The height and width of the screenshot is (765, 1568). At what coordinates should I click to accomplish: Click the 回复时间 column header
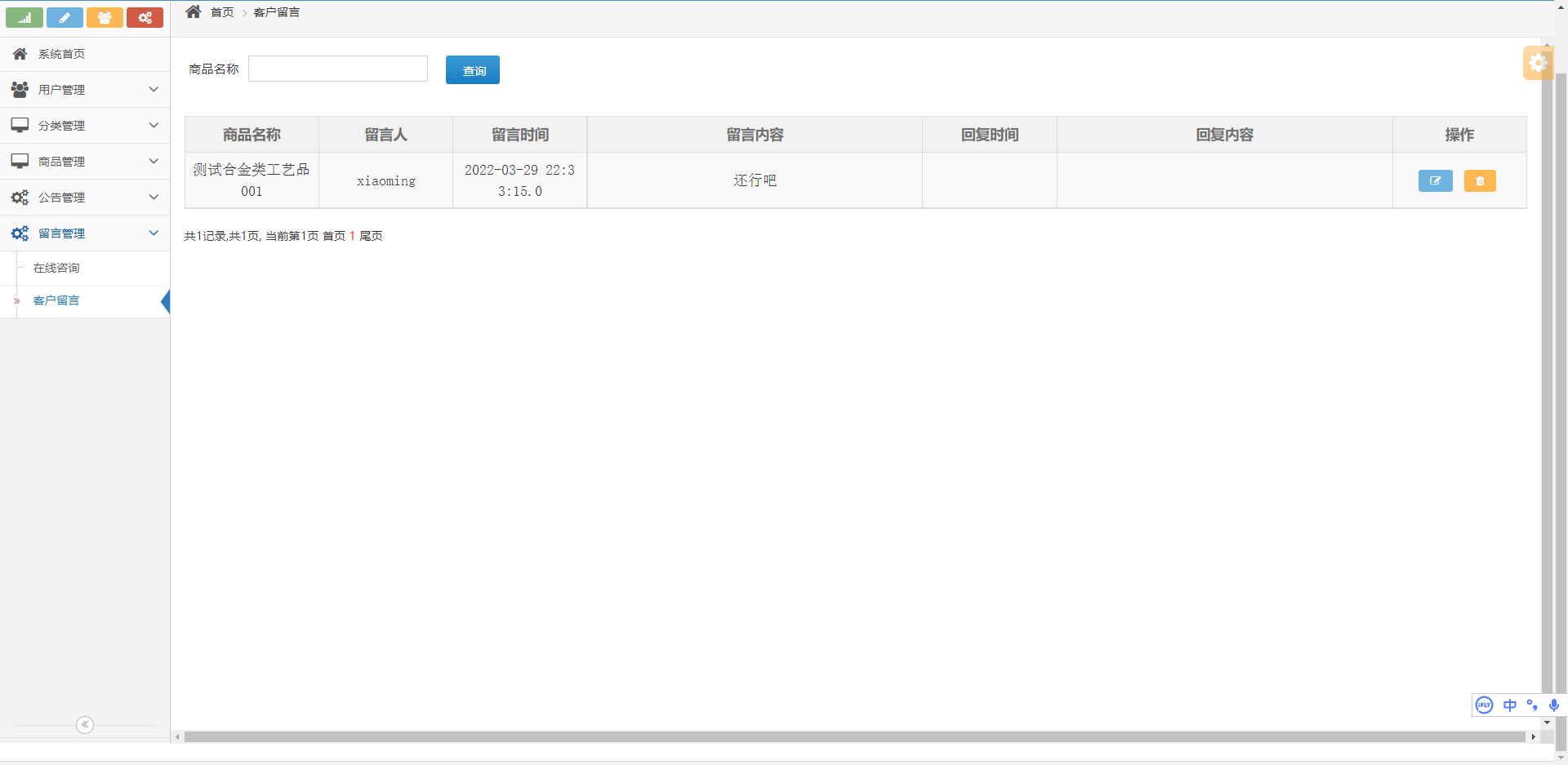(x=990, y=135)
